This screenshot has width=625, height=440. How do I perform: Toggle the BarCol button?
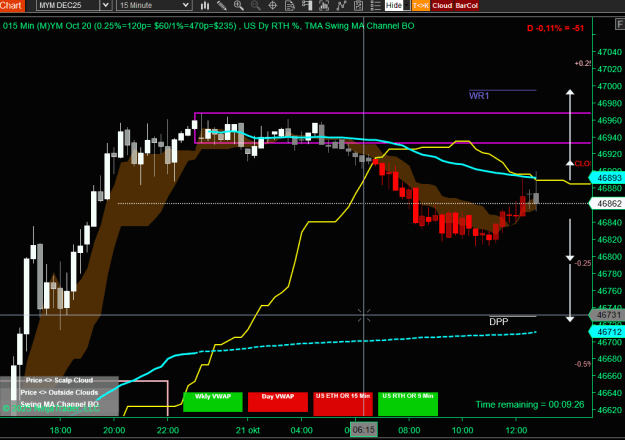tap(466, 5)
